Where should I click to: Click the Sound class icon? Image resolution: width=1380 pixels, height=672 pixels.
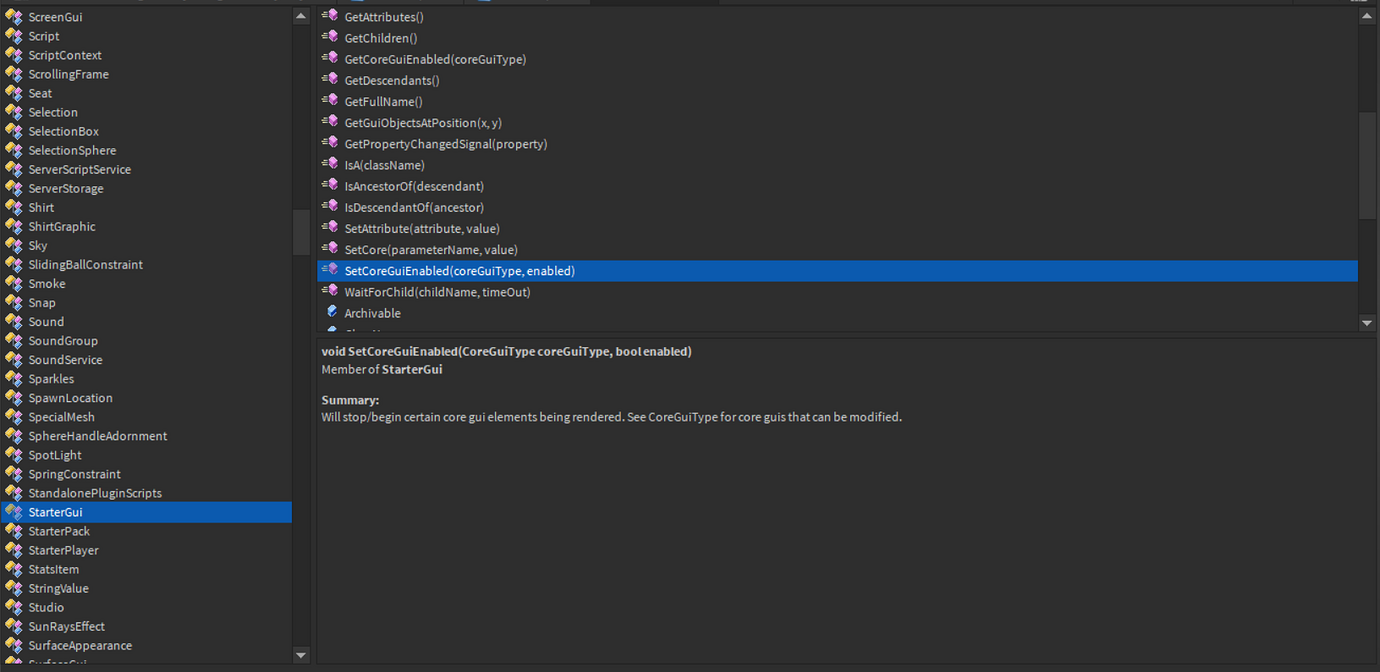click(15, 321)
